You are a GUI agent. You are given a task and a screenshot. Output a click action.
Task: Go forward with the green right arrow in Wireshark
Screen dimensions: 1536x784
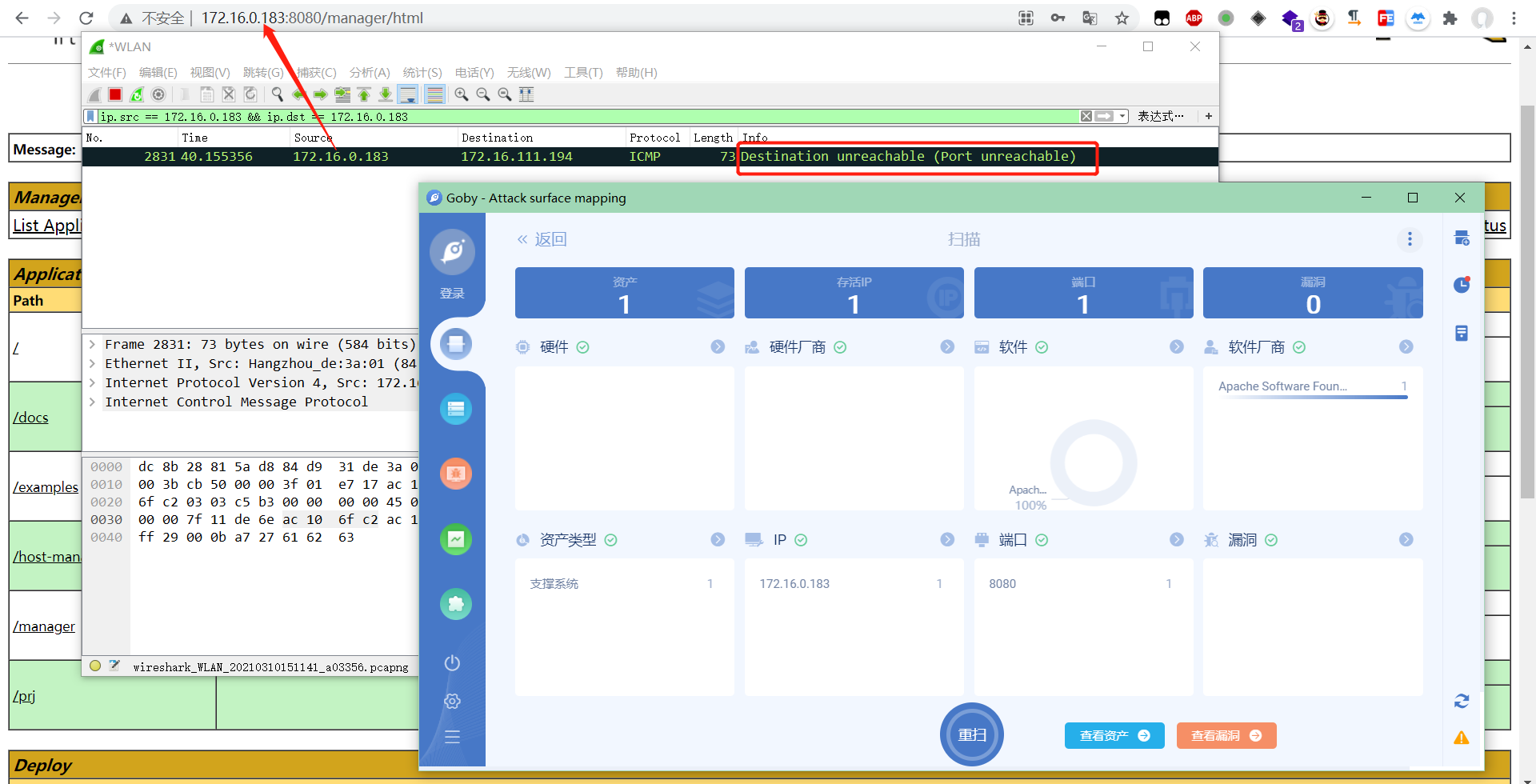pyautogui.click(x=321, y=94)
